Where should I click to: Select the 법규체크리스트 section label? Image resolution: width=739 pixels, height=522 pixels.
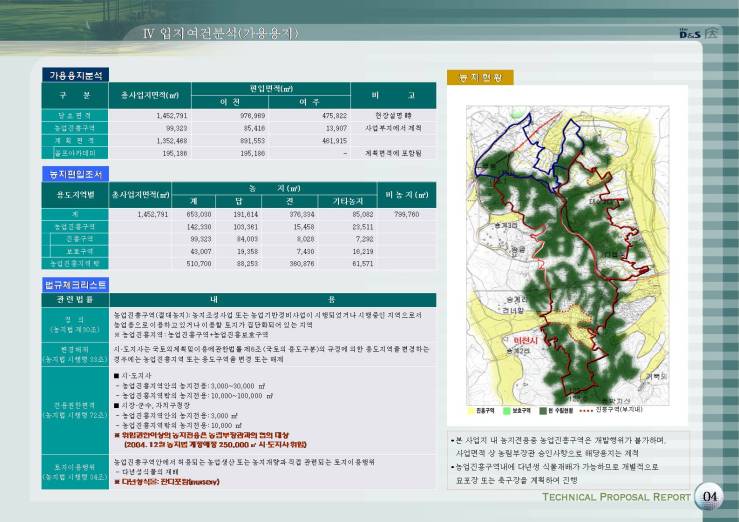(77, 287)
